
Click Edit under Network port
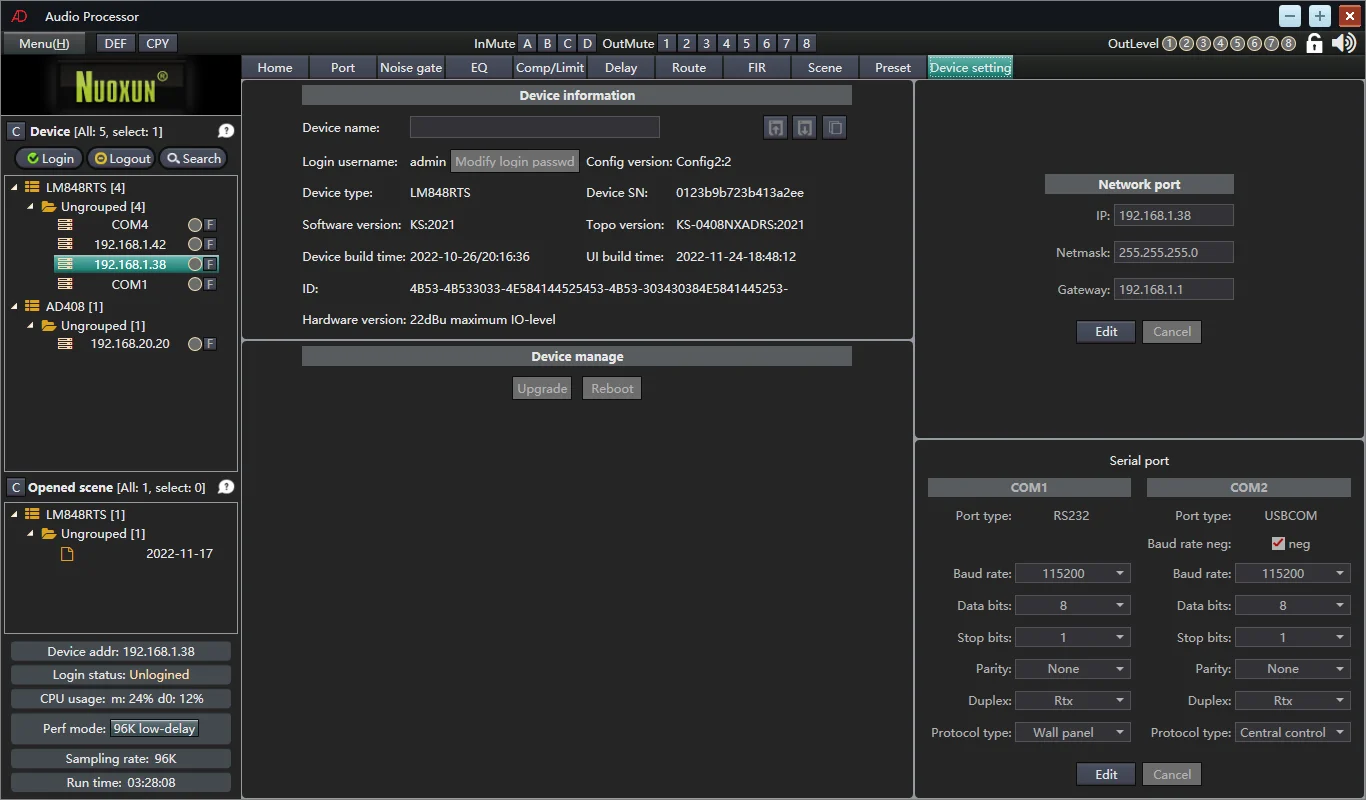coord(1106,331)
